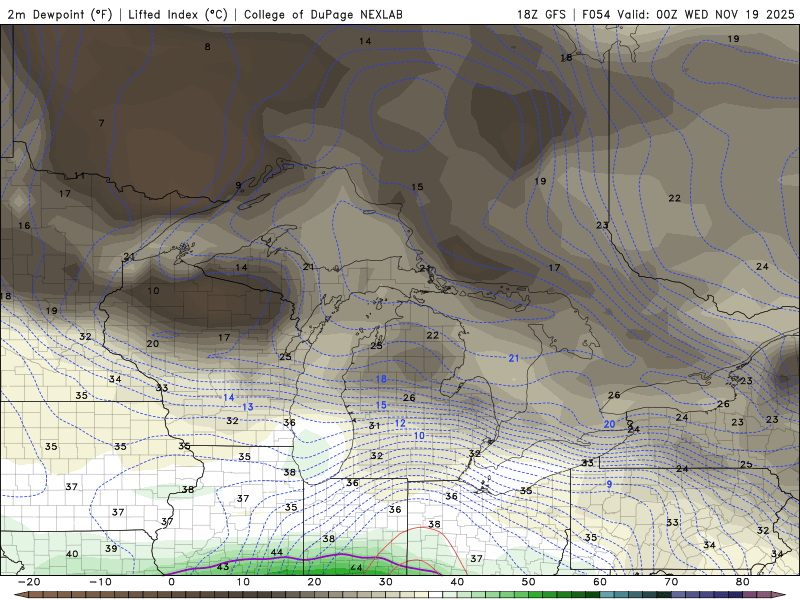Click the blue contour label 12

[x=400, y=423]
